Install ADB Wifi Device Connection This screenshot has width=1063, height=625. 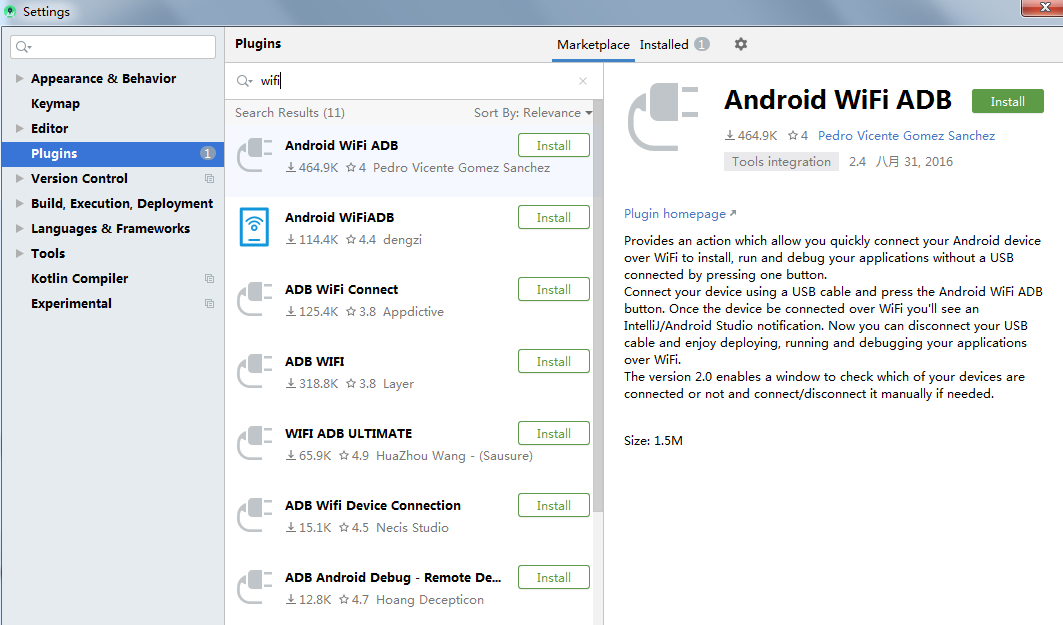tap(554, 506)
